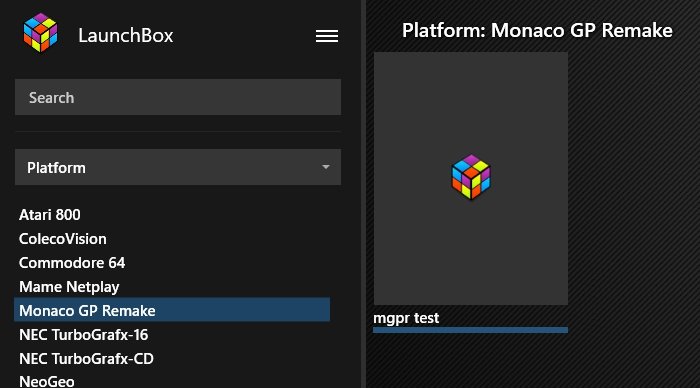The height and width of the screenshot is (388, 700).
Task: Click the Platform: Monaco GP Remake heading
Action: click(x=537, y=30)
